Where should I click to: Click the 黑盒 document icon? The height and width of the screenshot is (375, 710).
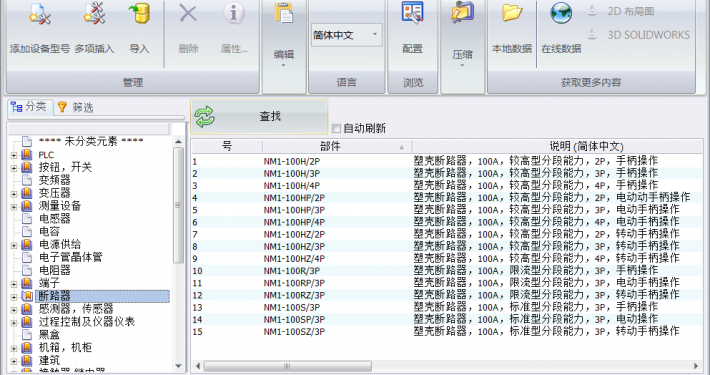[27, 335]
